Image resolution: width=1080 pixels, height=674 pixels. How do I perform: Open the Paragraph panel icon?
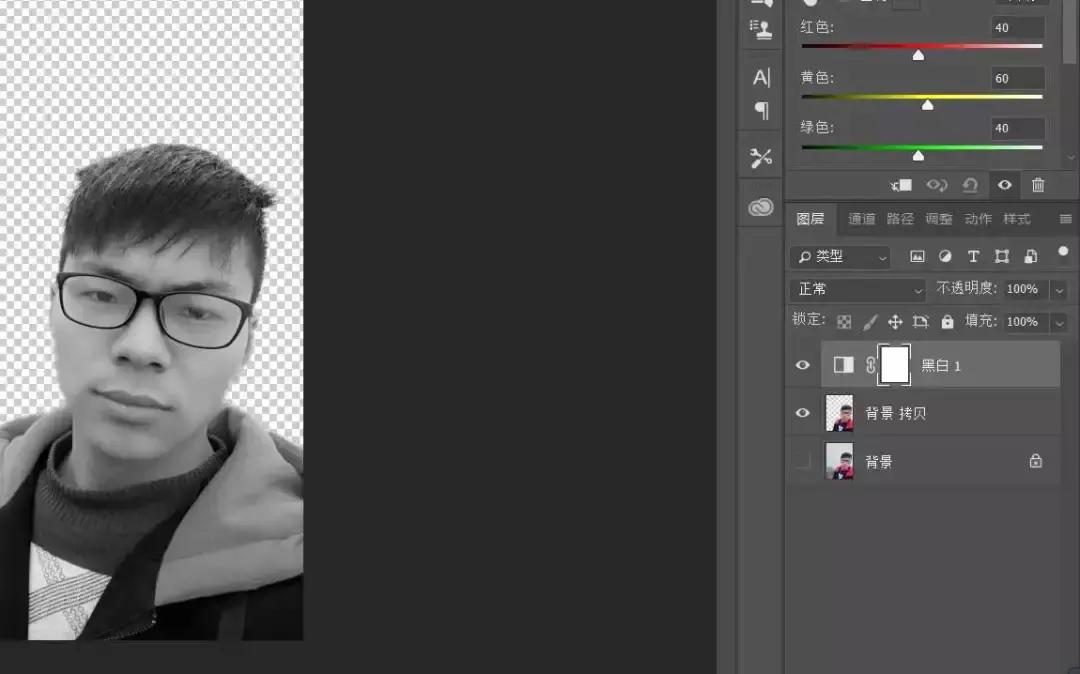[761, 110]
